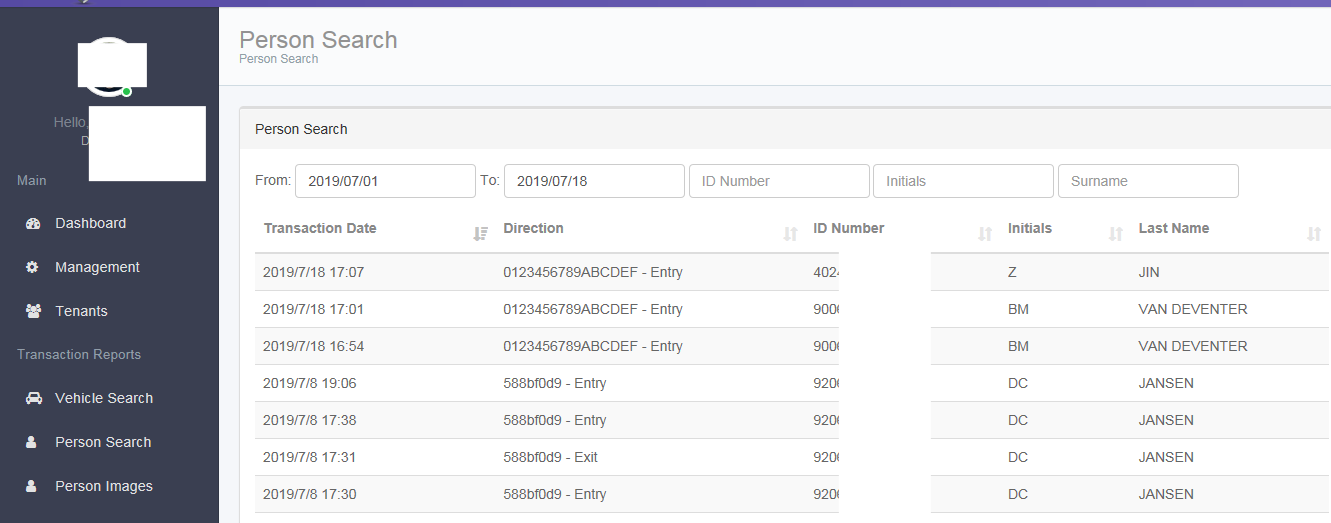Image resolution: width=1331 pixels, height=523 pixels.
Task: Edit the To date field
Action: click(x=594, y=181)
